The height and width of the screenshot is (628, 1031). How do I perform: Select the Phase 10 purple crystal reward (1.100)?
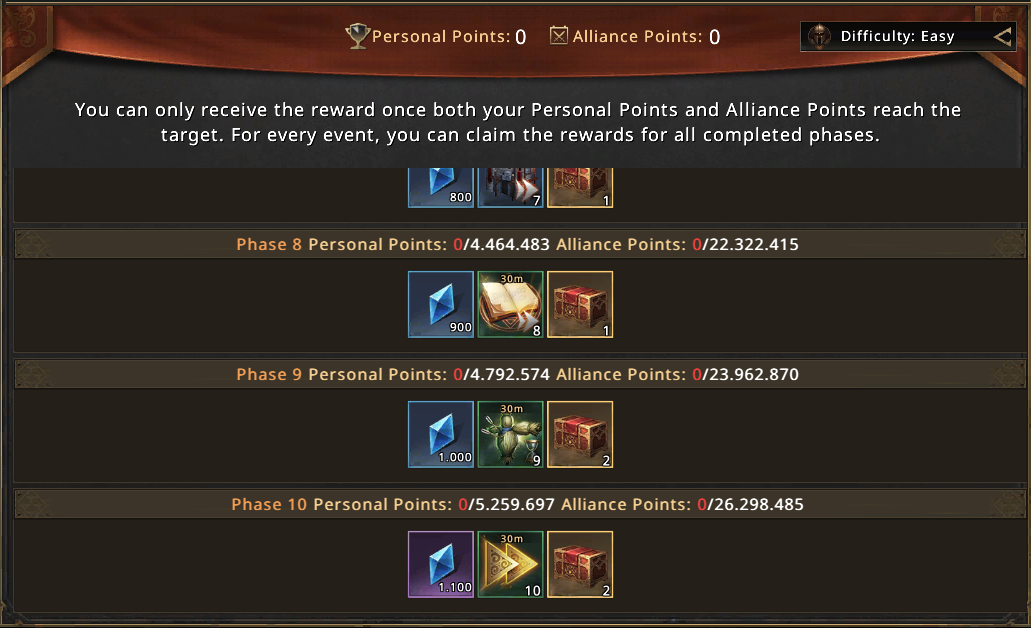click(441, 564)
